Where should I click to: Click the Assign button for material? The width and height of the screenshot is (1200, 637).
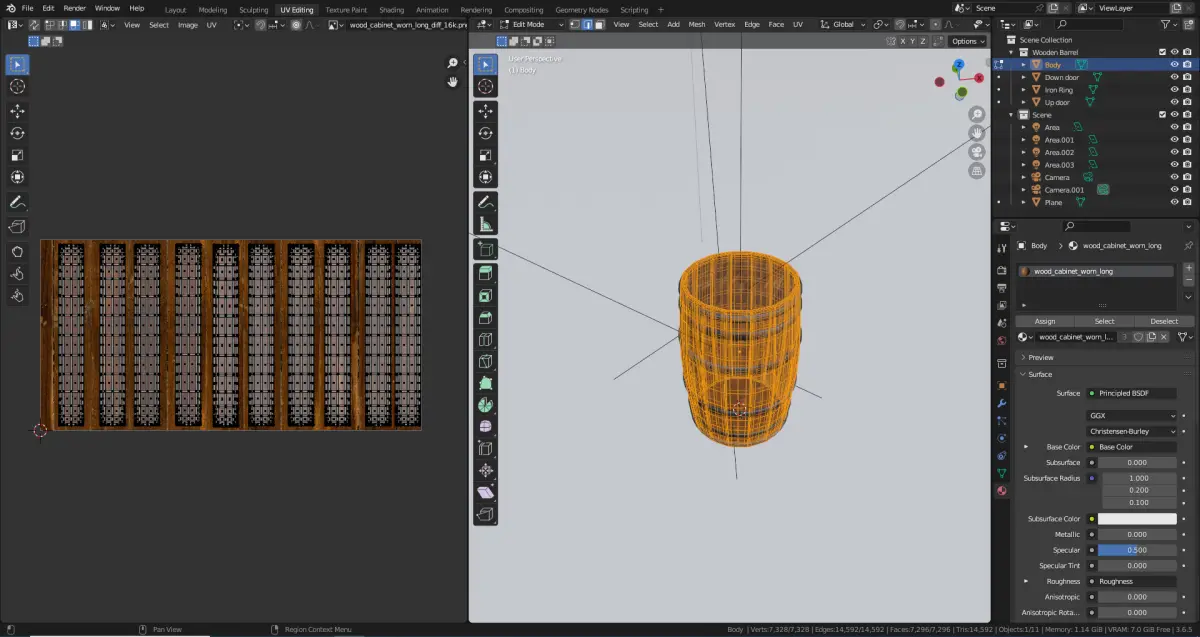click(1044, 321)
